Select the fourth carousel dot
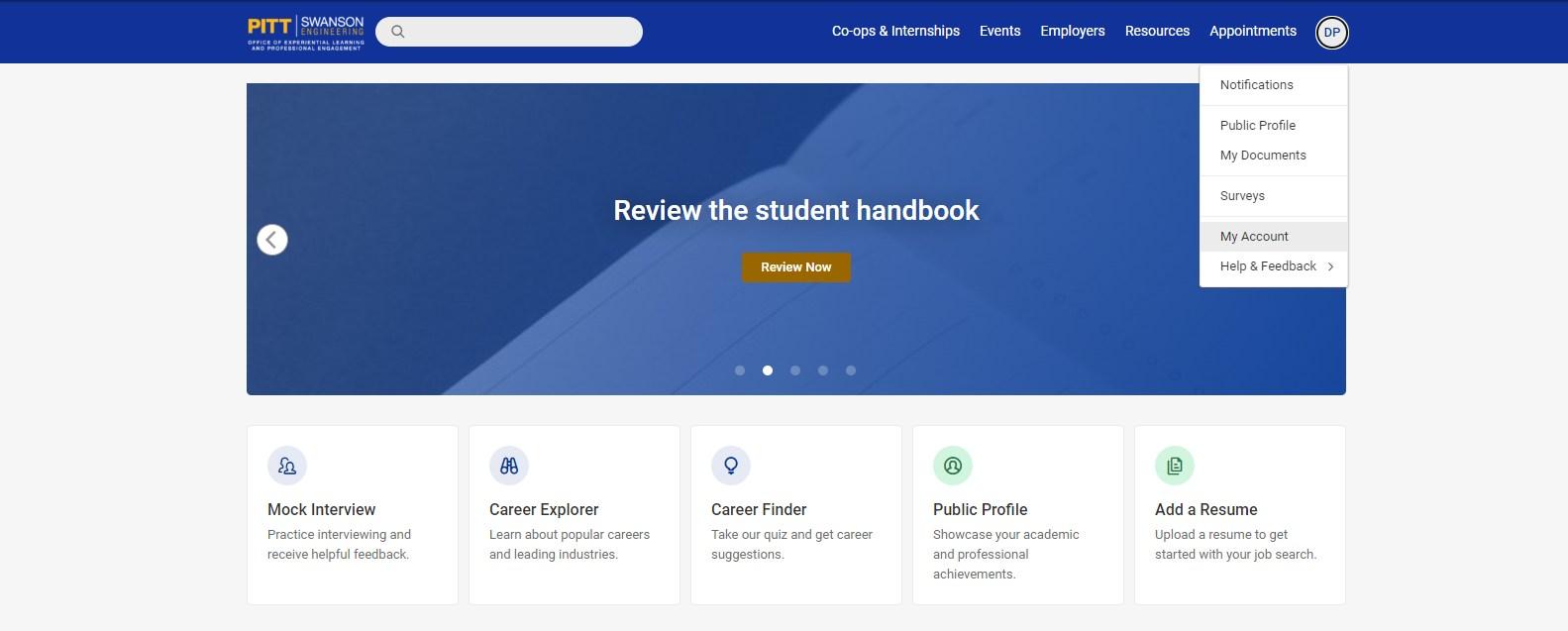This screenshot has width=1568, height=631. 823,370
